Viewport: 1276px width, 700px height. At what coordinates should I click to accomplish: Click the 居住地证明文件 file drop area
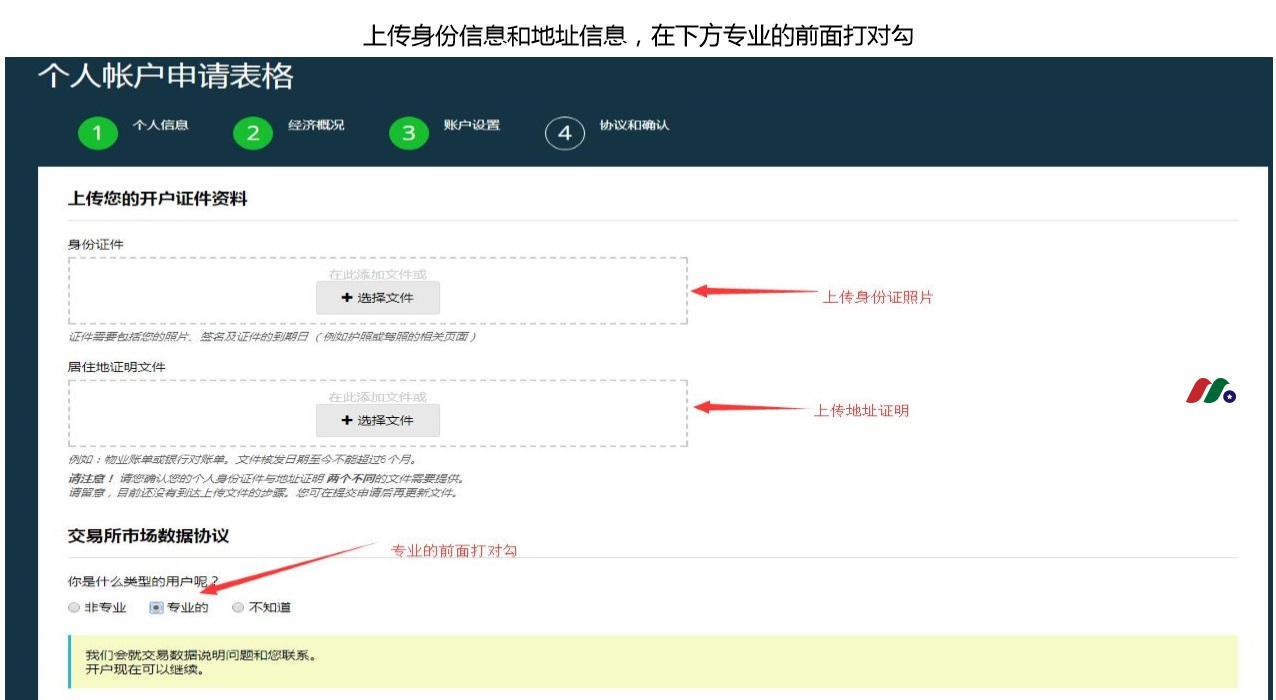click(x=378, y=413)
